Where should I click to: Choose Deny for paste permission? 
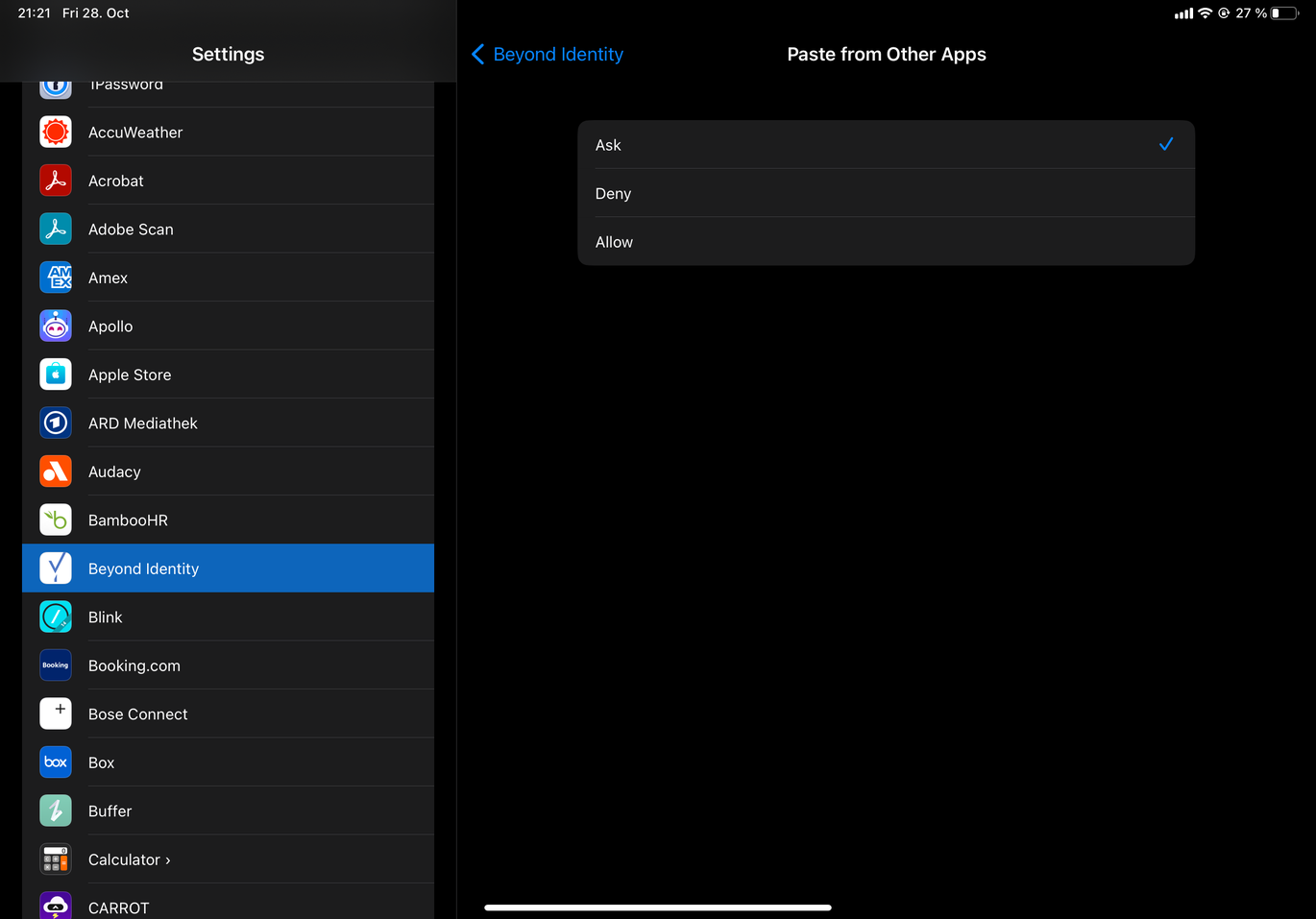click(x=885, y=193)
